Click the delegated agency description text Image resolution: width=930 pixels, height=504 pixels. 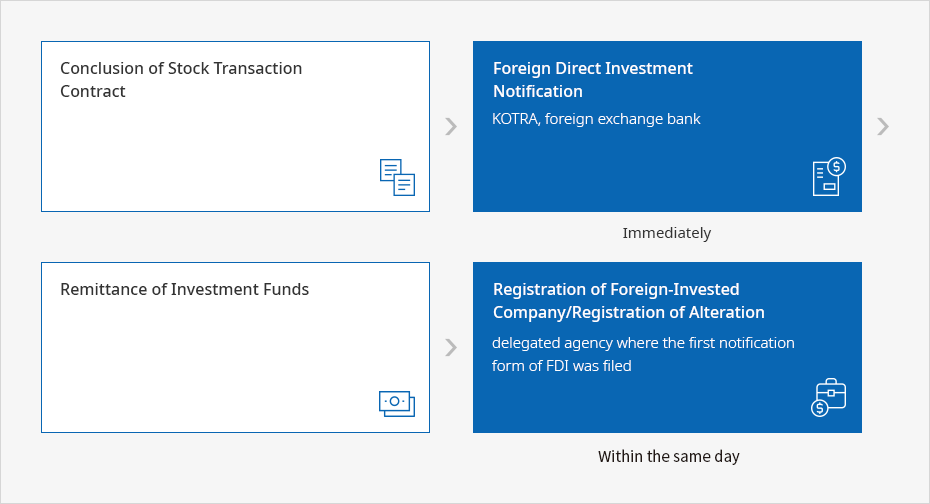pyautogui.click(x=643, y=354)
